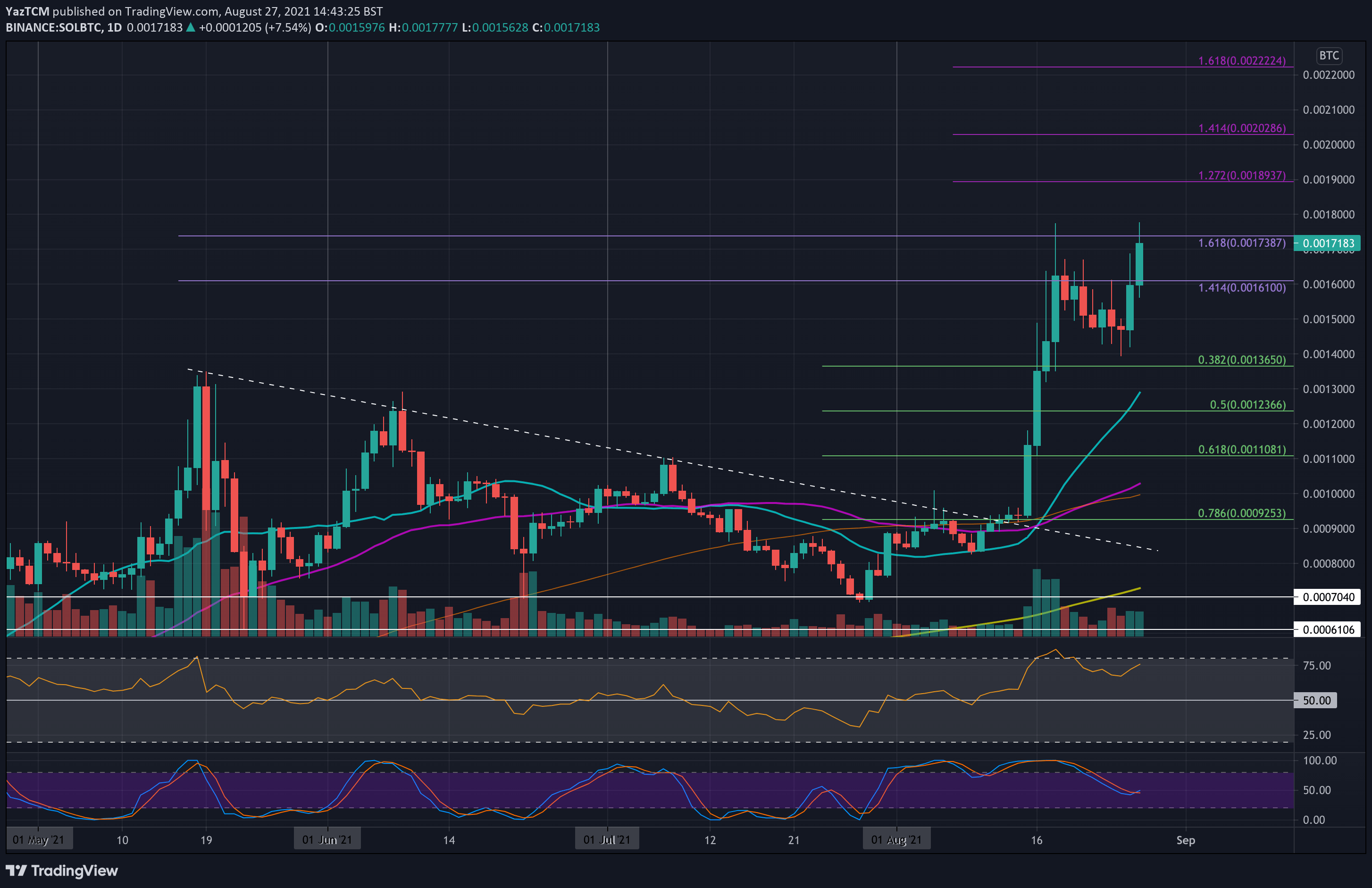Click the 01 May '21 date marker
Viewport: 1372px width, 888px height.
39,839
